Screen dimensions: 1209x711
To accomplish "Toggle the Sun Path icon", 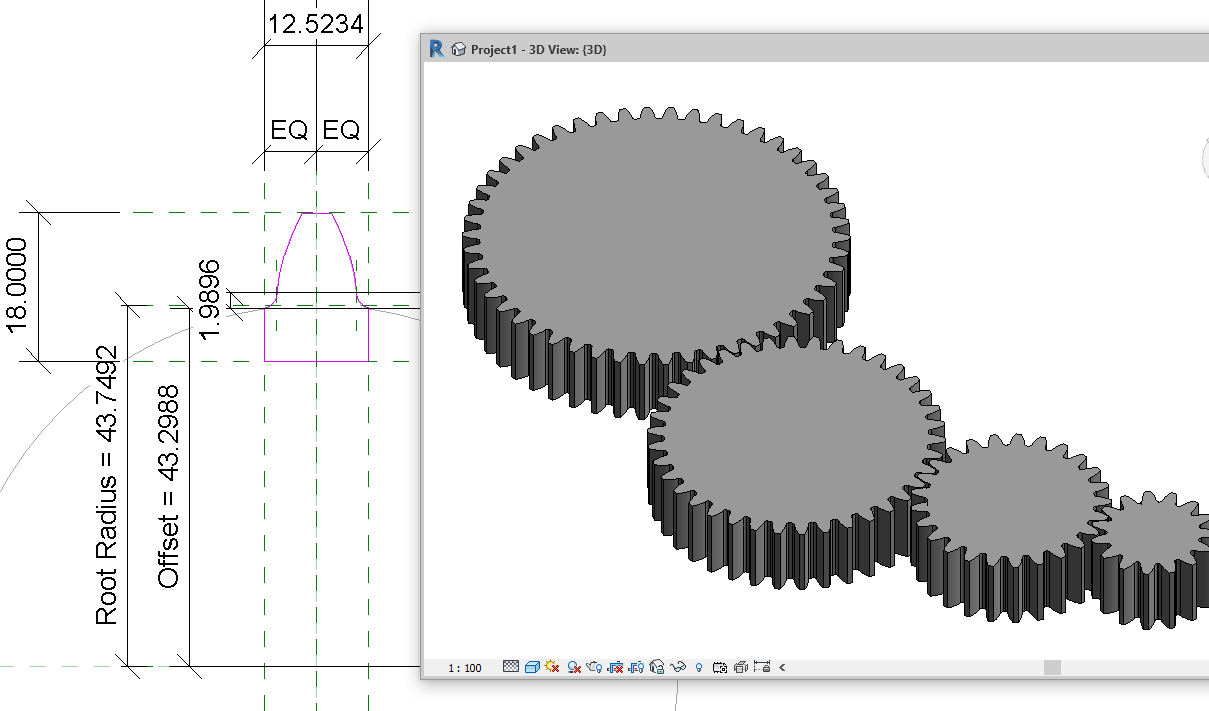I will coord(552,666).
